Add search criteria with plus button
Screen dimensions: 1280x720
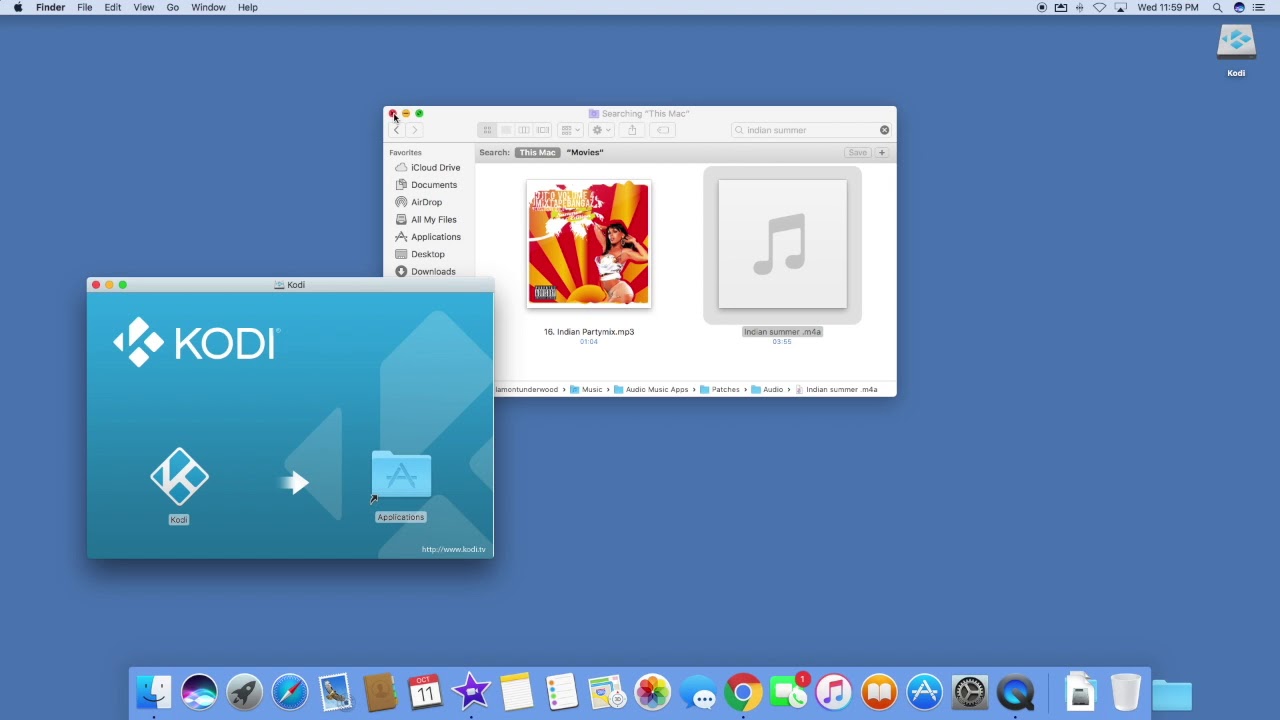click(x=882, y=152)
